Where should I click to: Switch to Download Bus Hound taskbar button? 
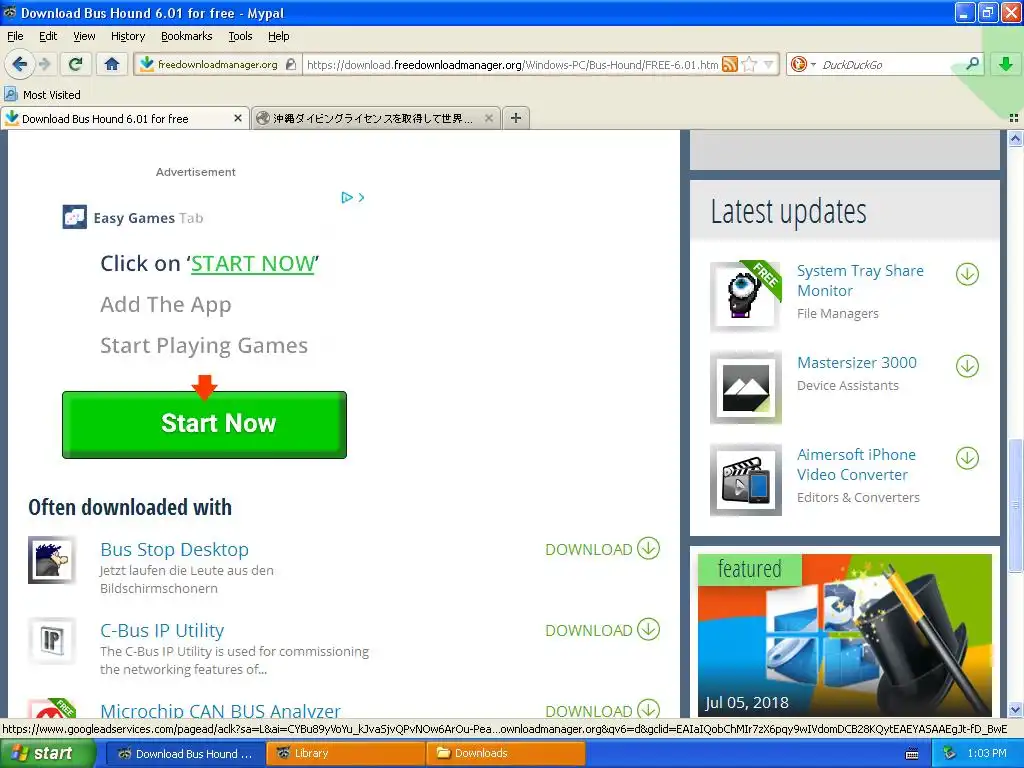[x=185, y=754]
